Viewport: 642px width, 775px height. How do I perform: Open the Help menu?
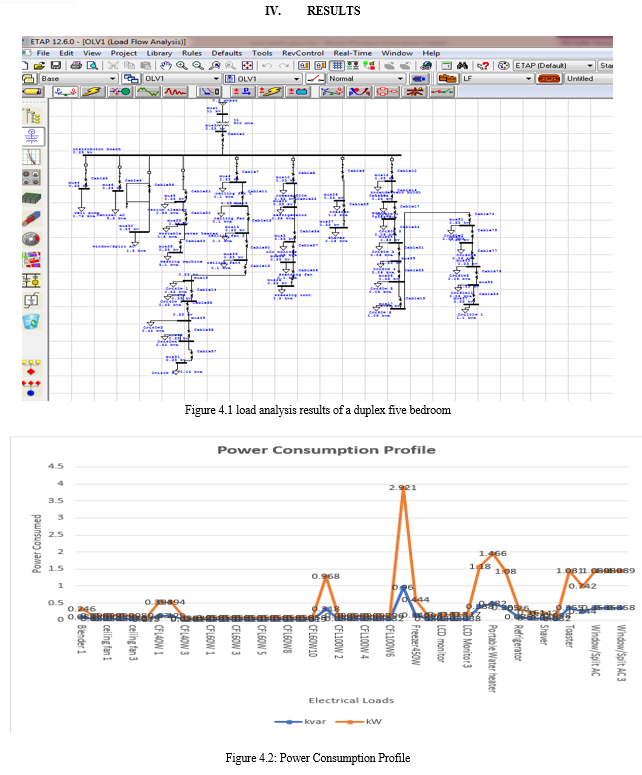pyautogui.click(x=431, y=53)
